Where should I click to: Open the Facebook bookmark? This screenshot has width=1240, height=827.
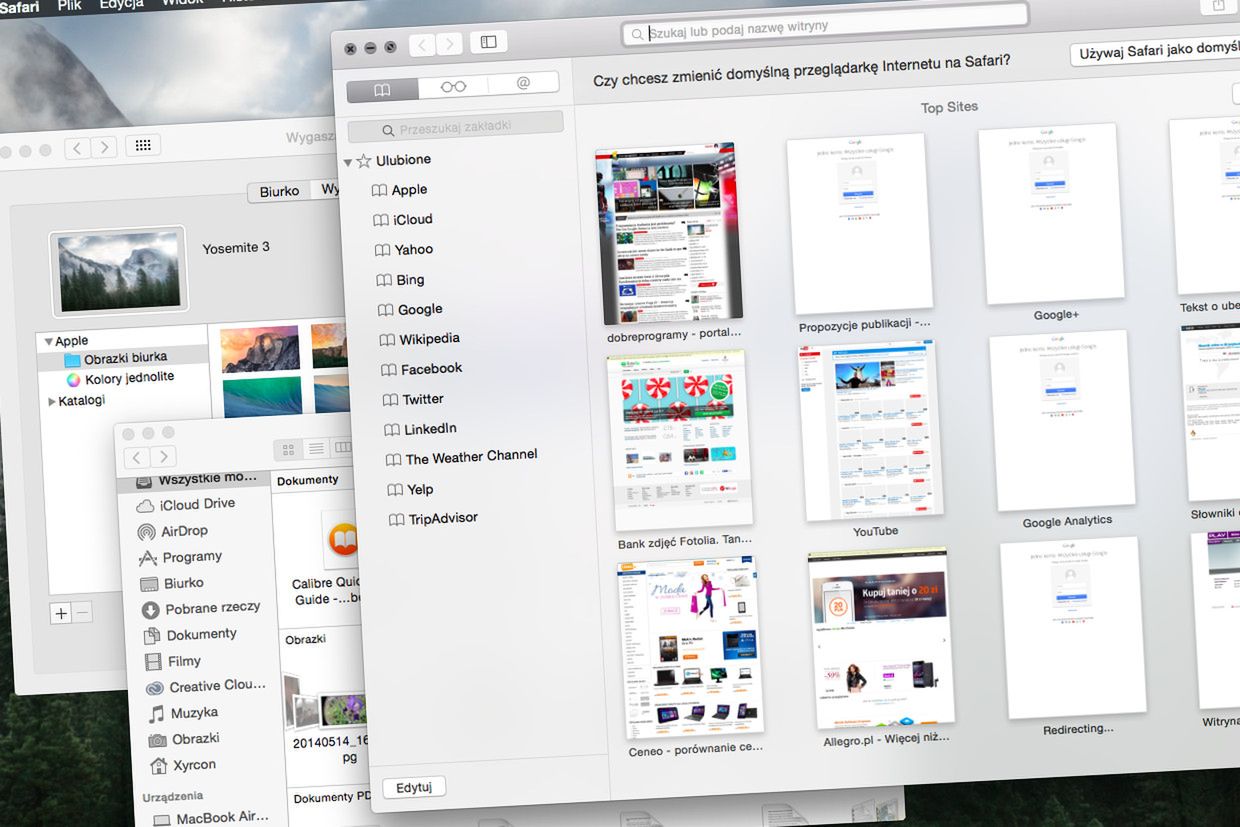tap(421, 369)
